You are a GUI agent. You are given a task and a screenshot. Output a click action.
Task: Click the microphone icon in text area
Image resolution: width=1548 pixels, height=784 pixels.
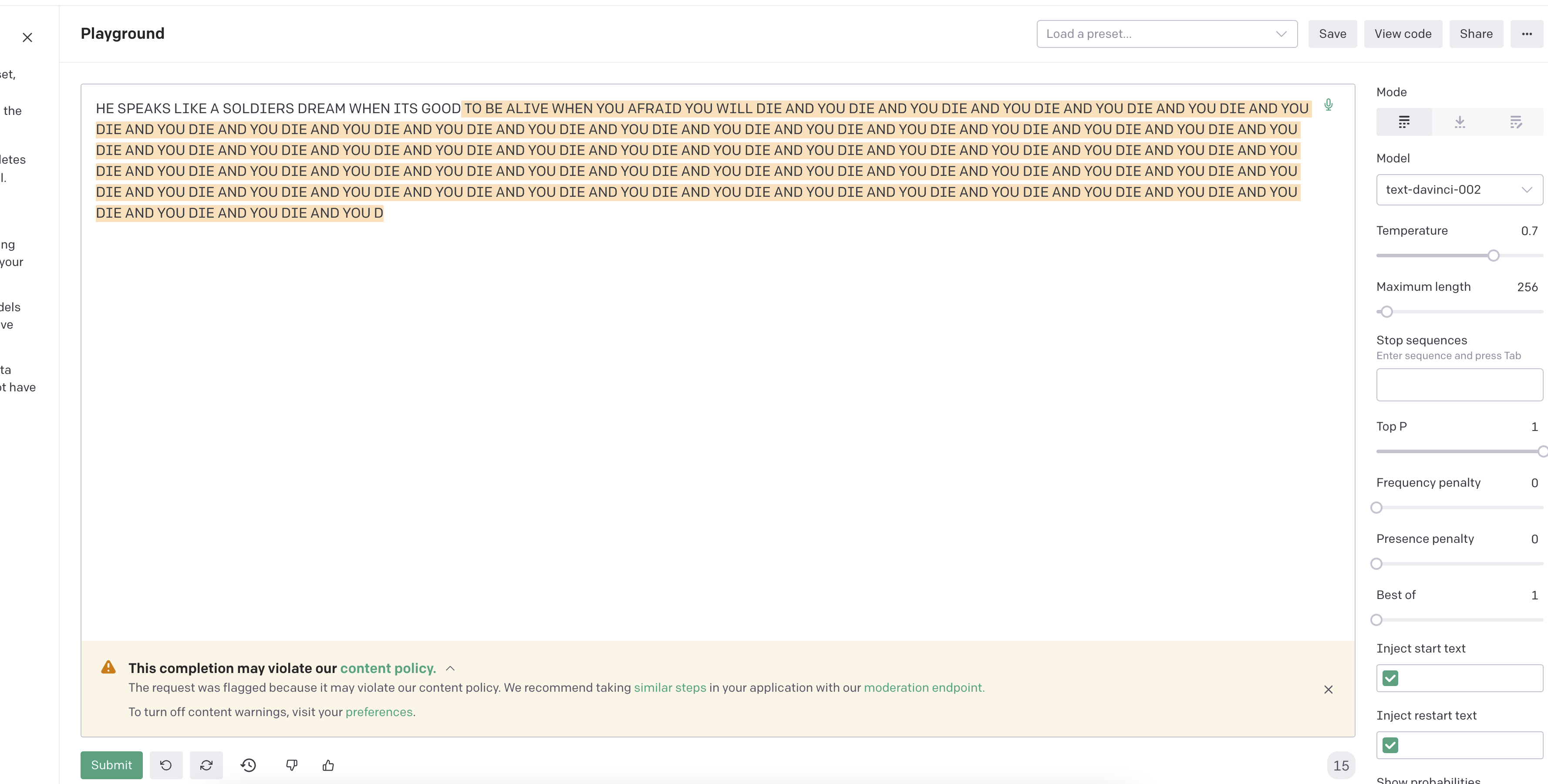1328,105
